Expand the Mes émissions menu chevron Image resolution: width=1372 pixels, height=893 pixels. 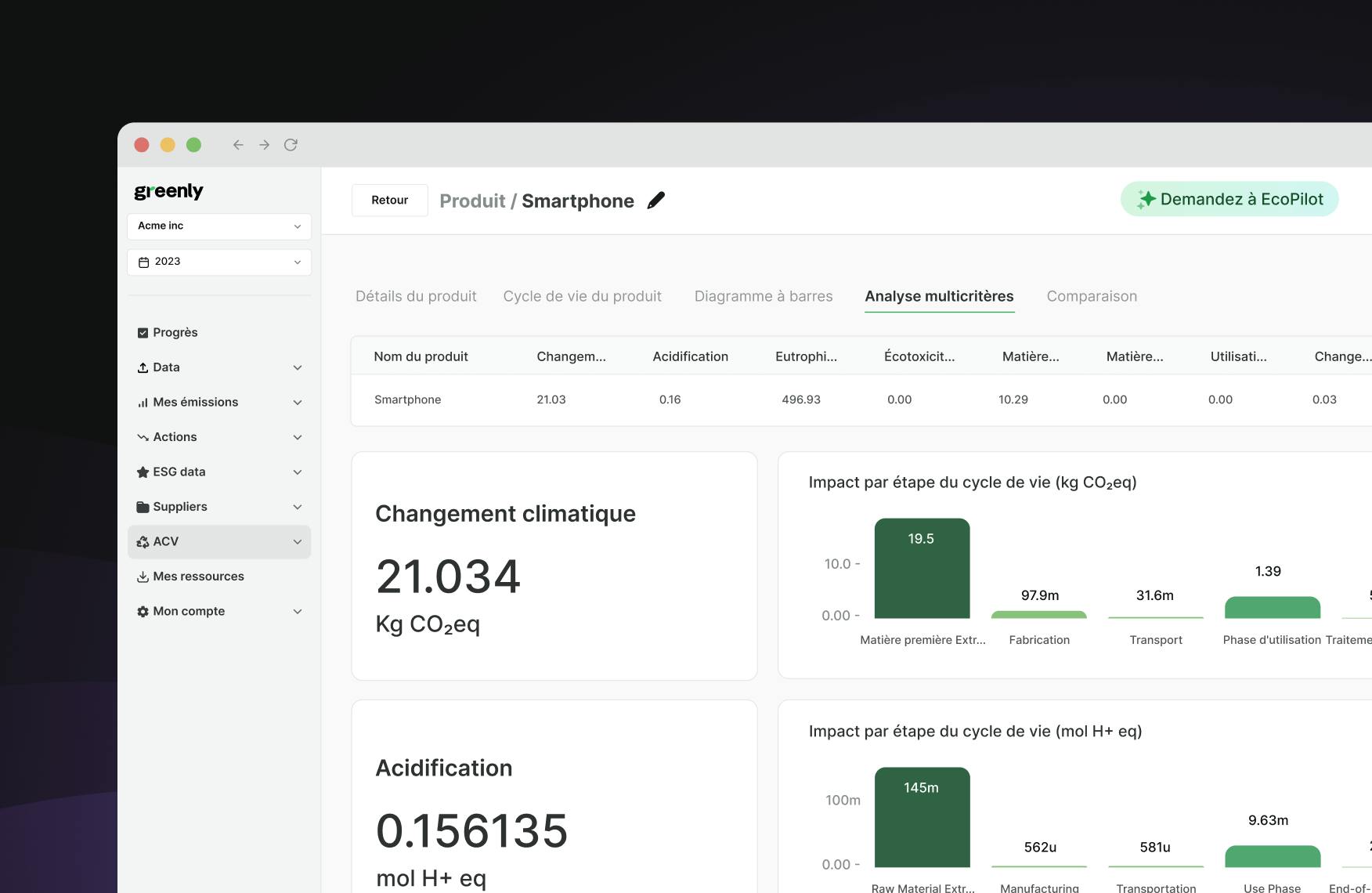click(x=298, y=403)
